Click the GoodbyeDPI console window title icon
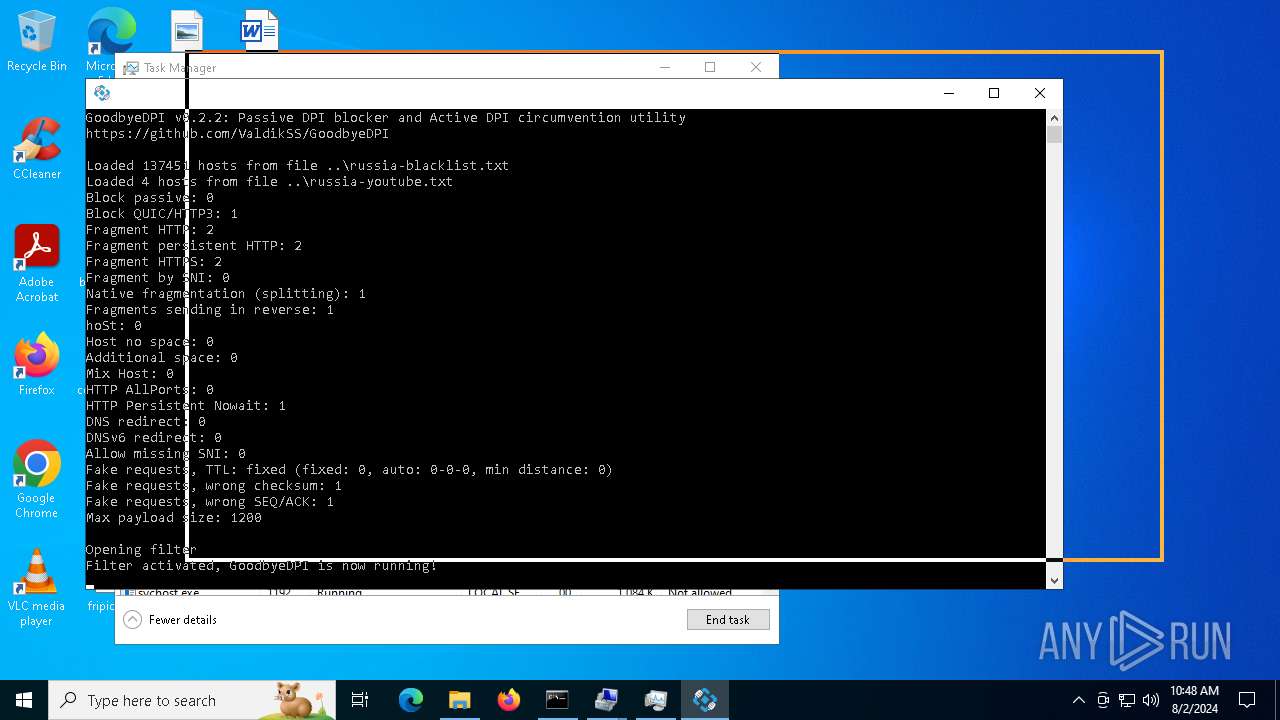Viewport: 1280px width, 720px height. [x=101, y=93]
